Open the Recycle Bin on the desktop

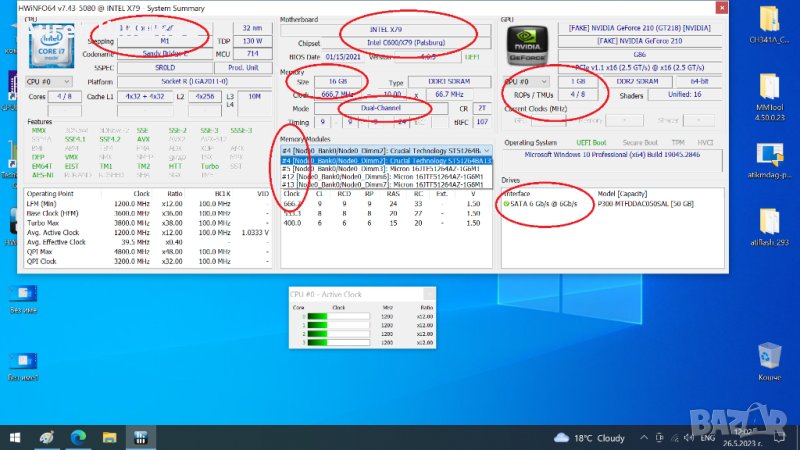[x=768, y=357]
